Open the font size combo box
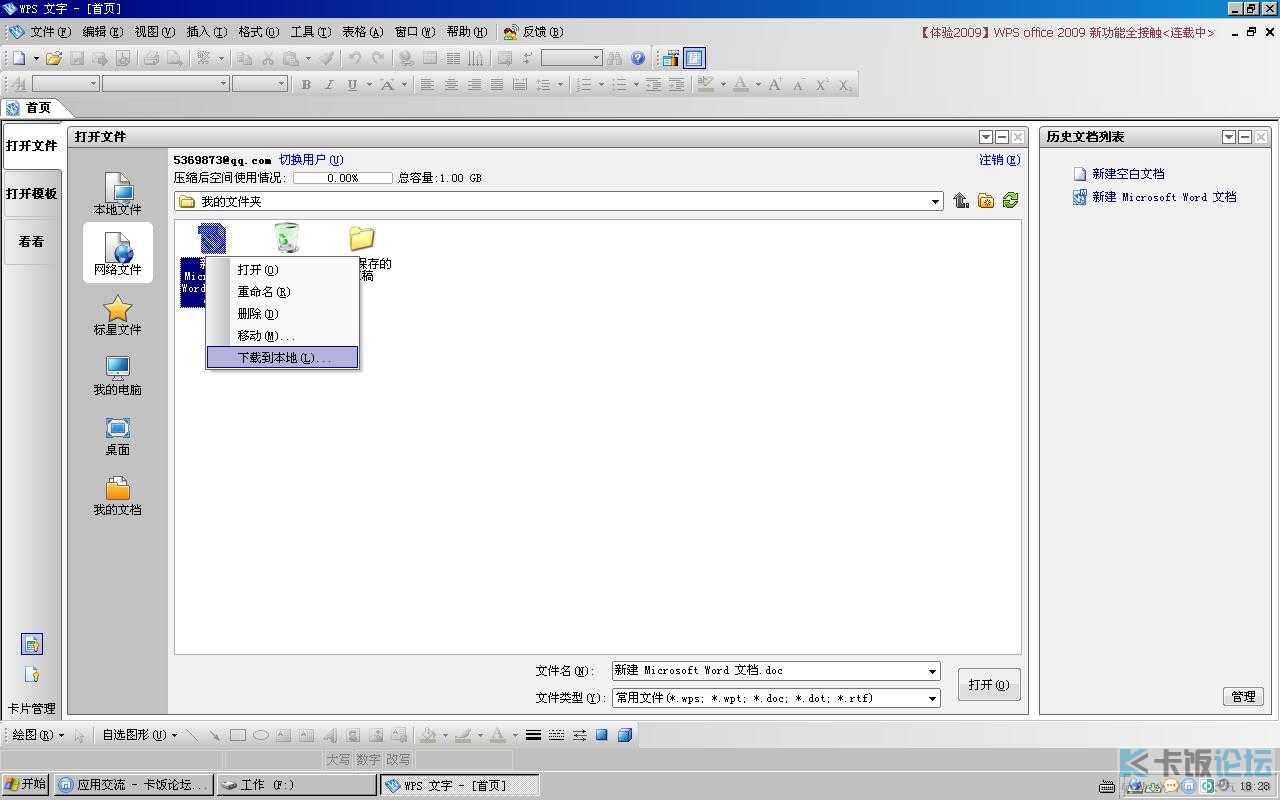Viewport: 1280px width, 800px height. click(x=260, y=85)
